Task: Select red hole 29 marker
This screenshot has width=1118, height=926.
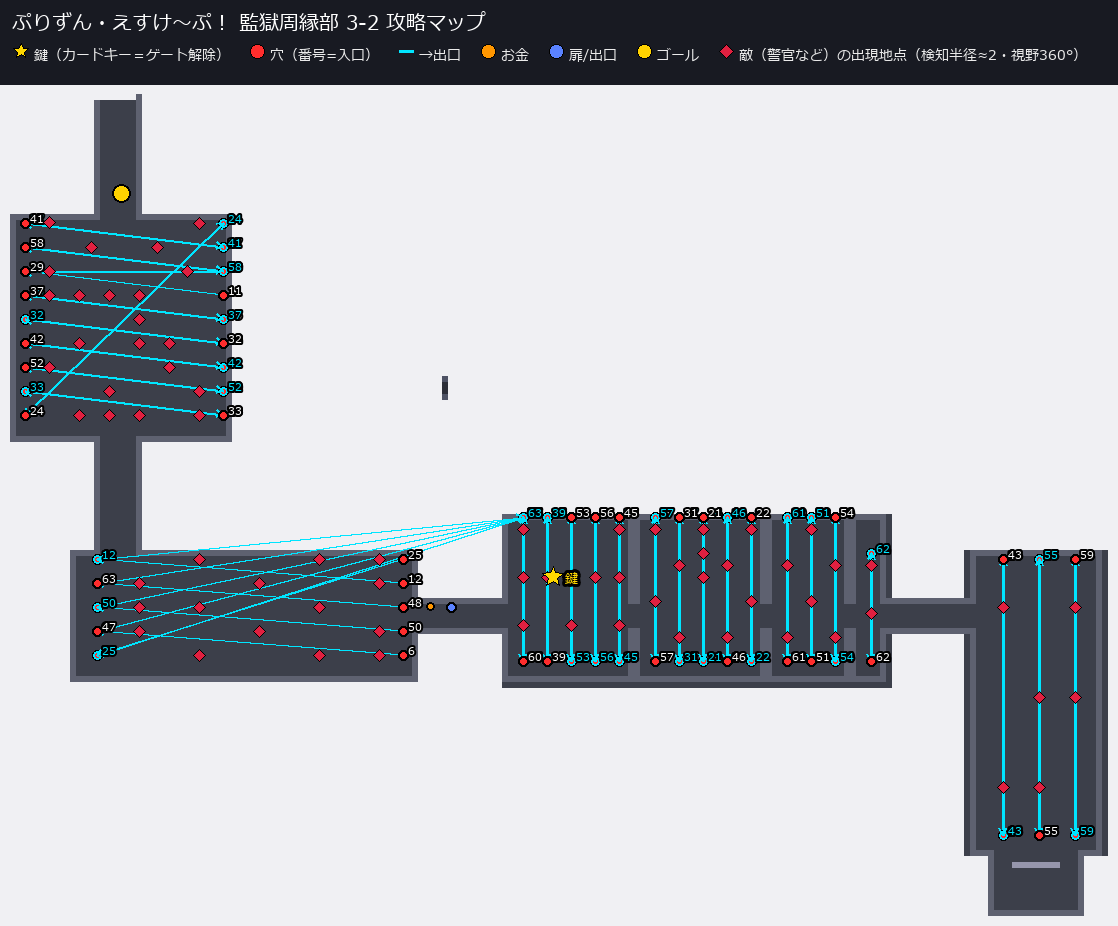Action: click(26, 271)
